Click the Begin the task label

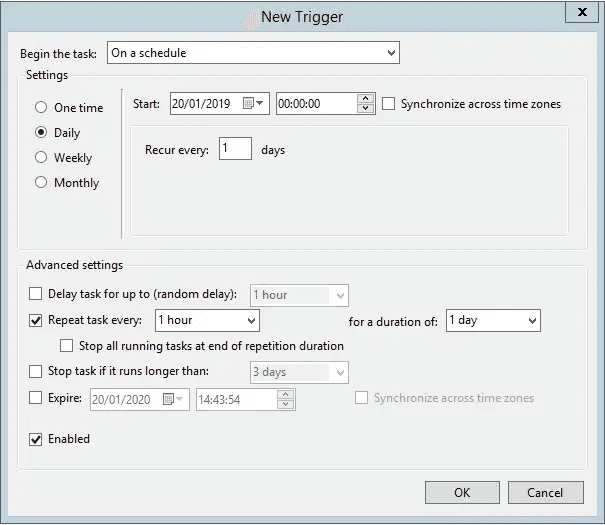coord(58,54)
